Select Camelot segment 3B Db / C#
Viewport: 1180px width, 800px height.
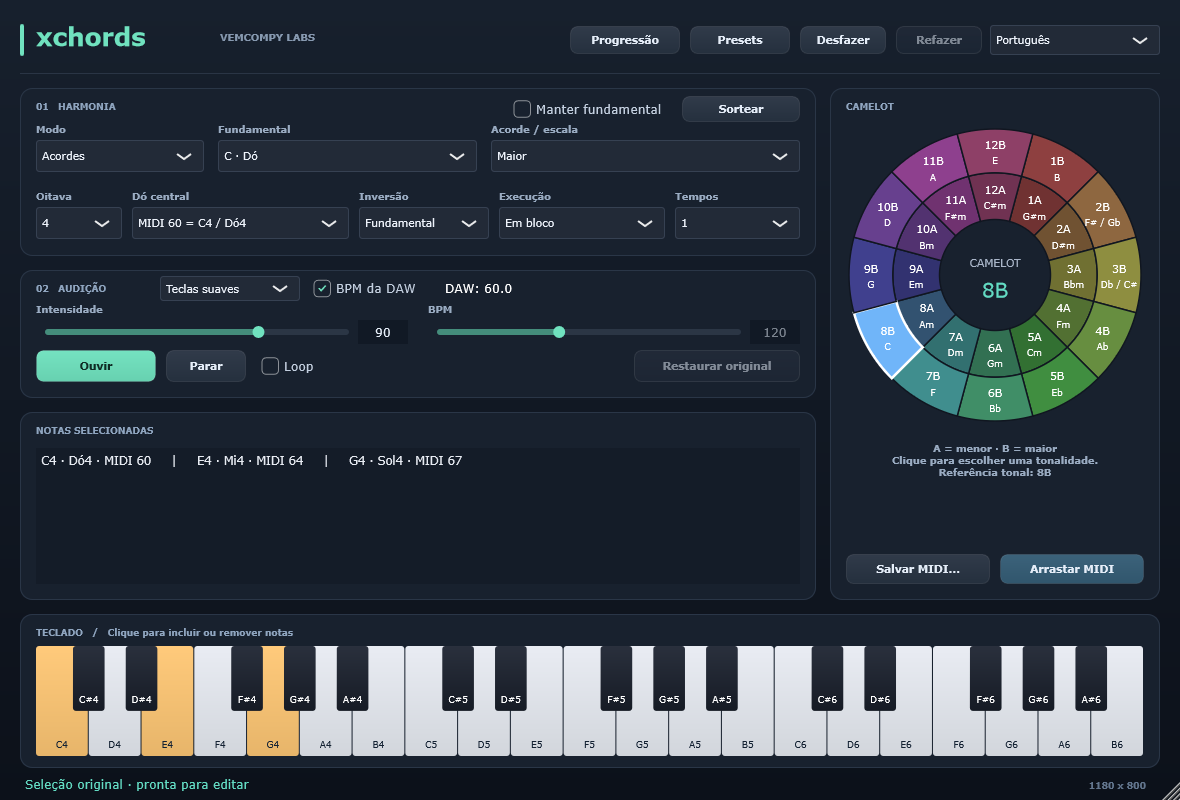pyautogui.click(x=1118, y=275)
